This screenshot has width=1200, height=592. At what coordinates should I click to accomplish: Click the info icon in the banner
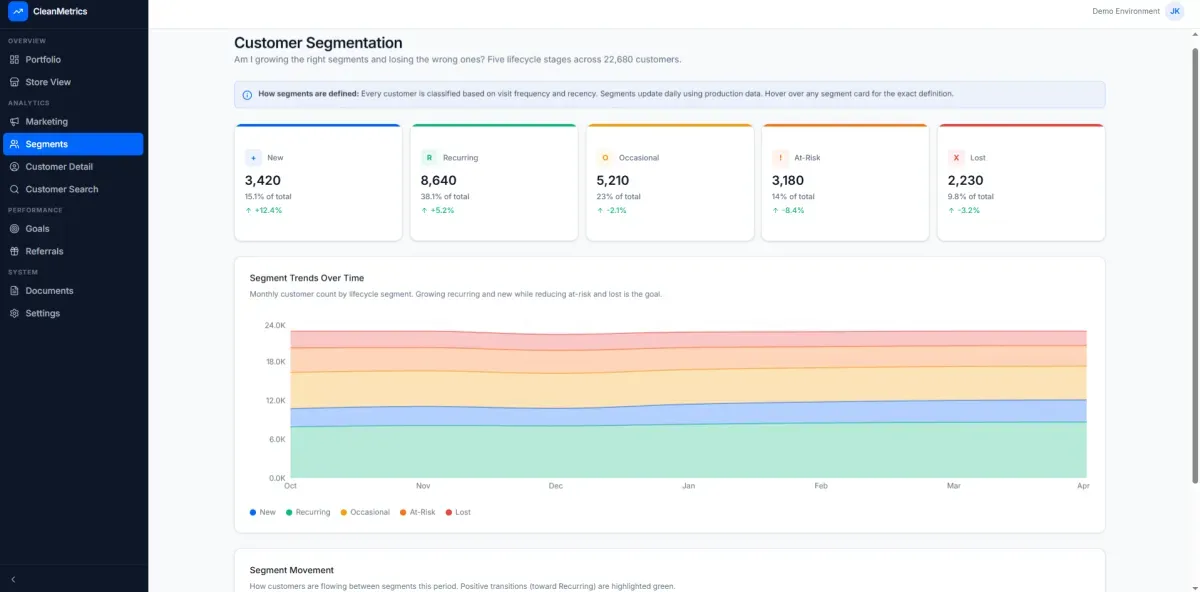[247, 95]
